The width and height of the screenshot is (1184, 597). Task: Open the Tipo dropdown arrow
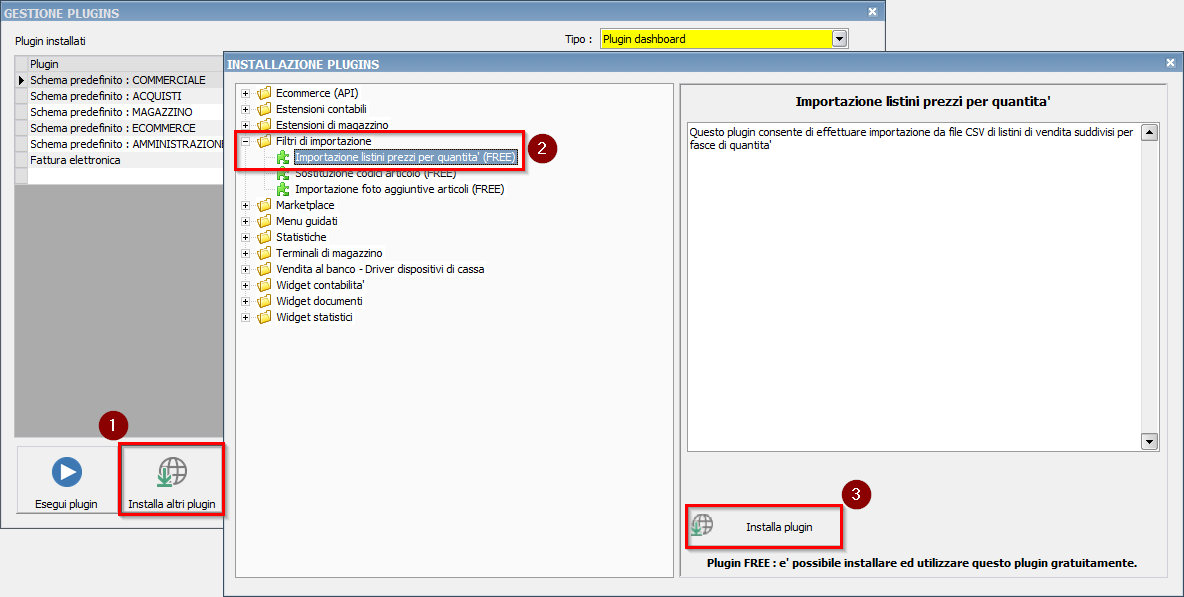click(x=840, y=39)
